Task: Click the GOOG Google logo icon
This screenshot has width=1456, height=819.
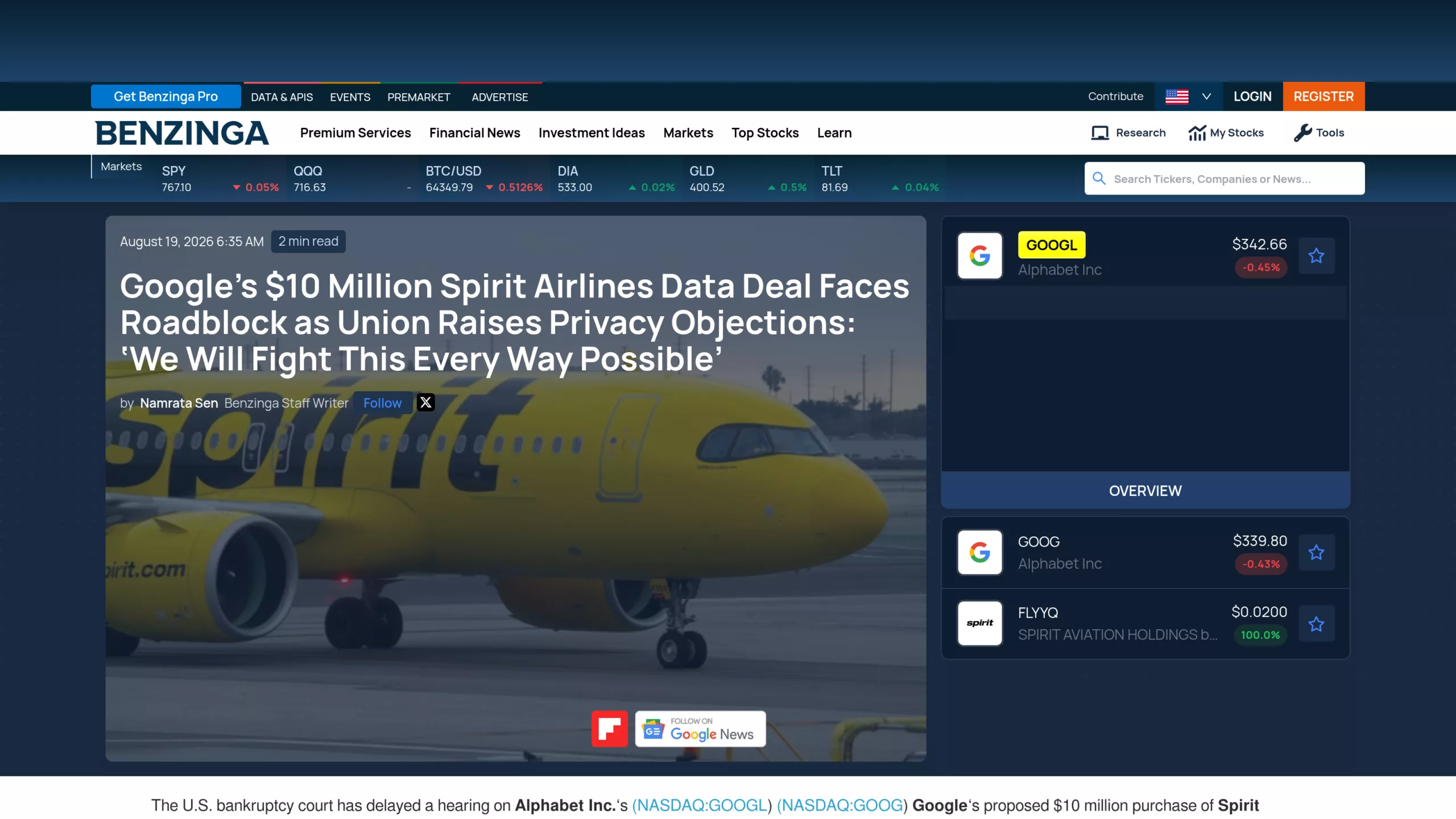Action: [979, 552]
